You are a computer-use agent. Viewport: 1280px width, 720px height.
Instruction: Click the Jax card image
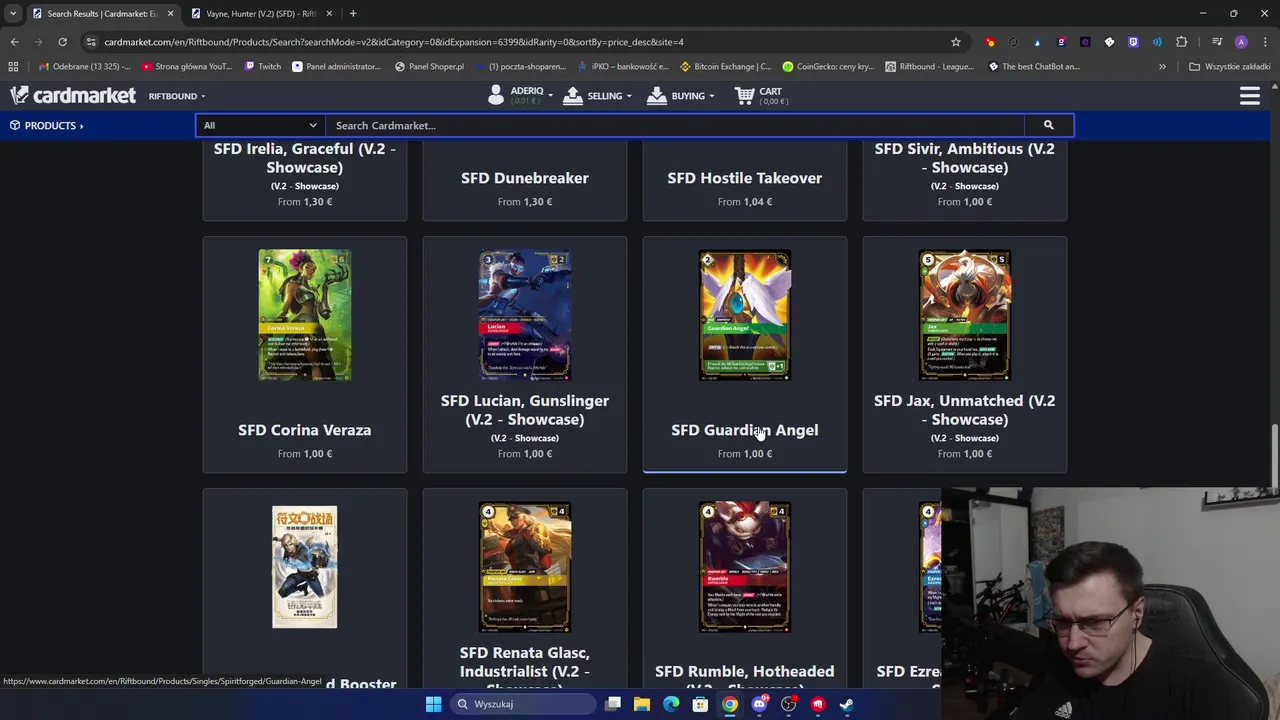965,315
